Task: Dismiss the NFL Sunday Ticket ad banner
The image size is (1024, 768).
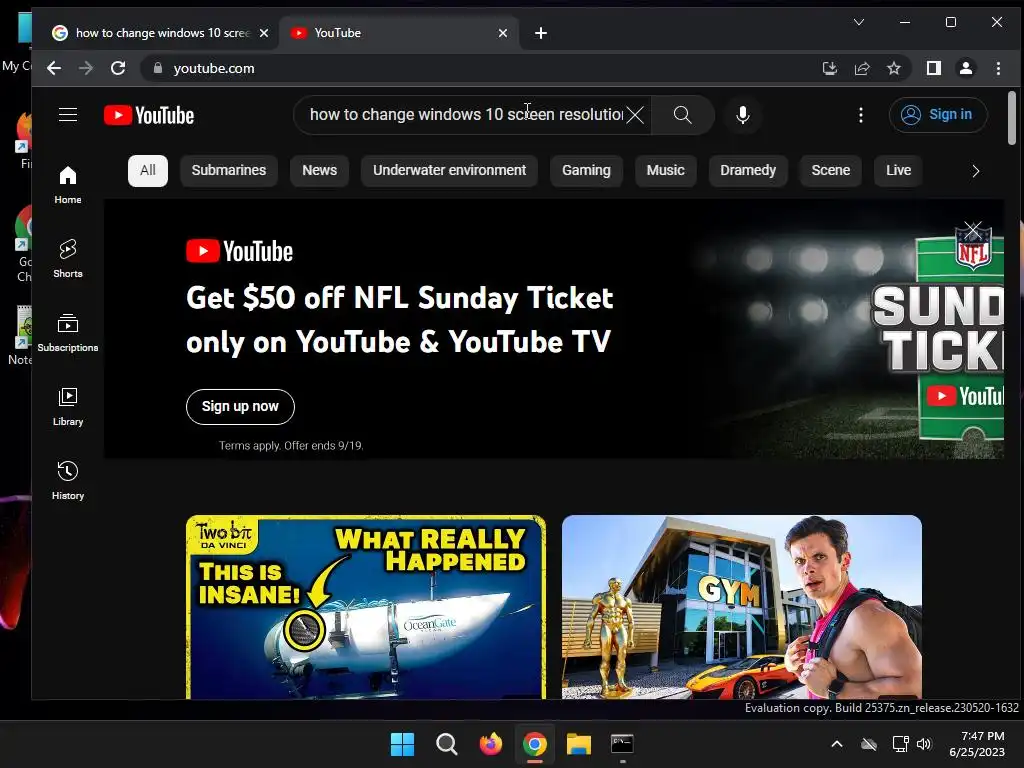Action: [973, 229]
